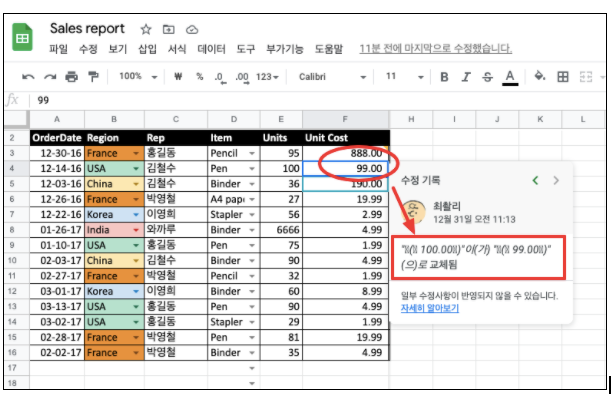Open the borders grid icon
The image size is (616, 398).
pos(563,77)
